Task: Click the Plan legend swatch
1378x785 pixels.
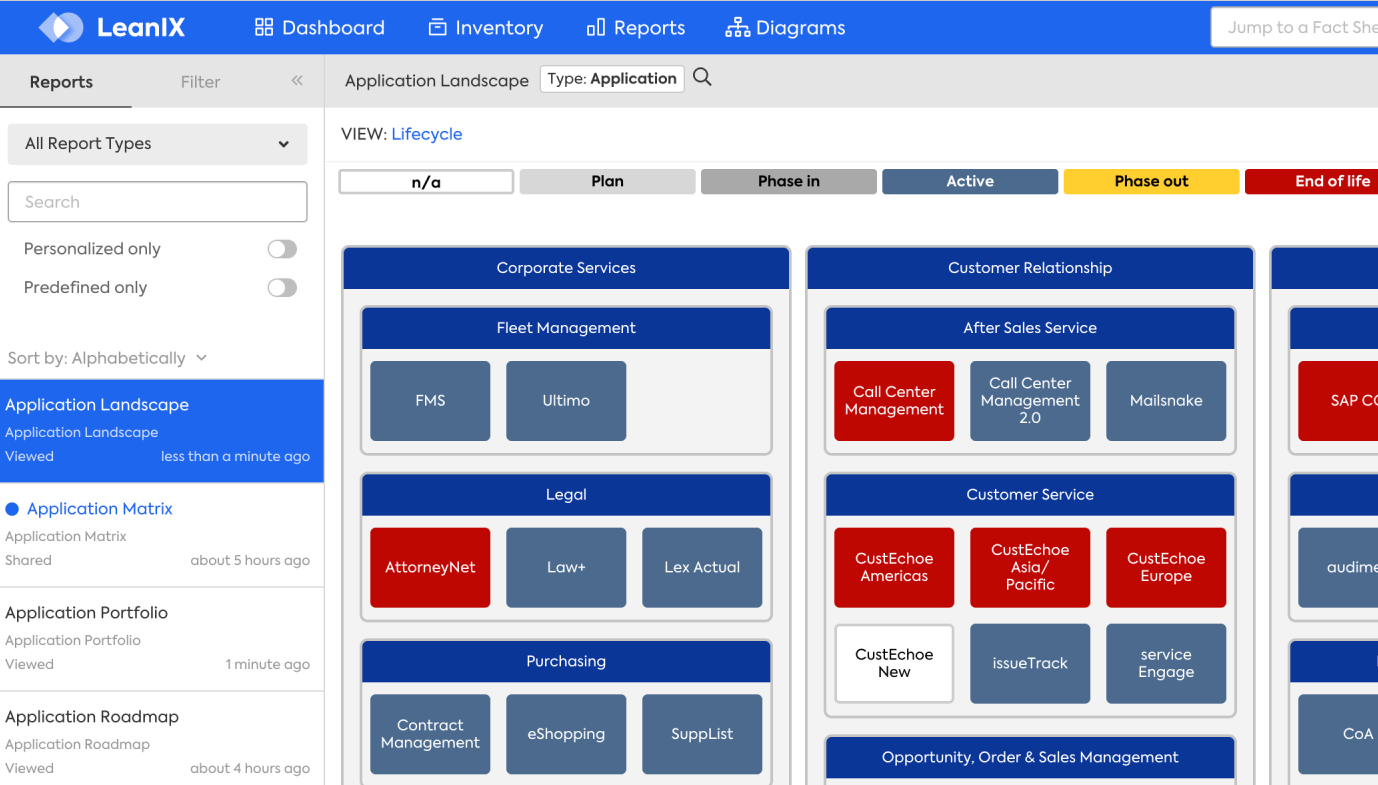Action: tap(607, 182)
